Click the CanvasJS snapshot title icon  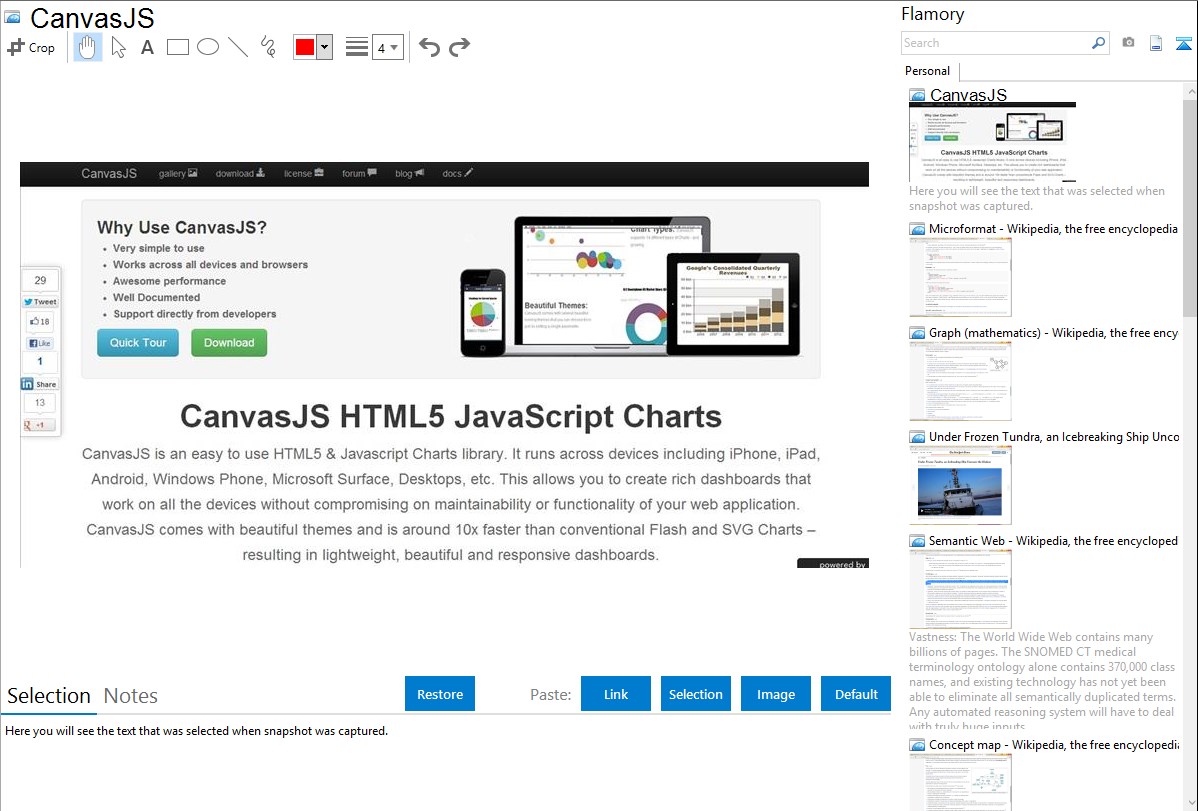12,17
